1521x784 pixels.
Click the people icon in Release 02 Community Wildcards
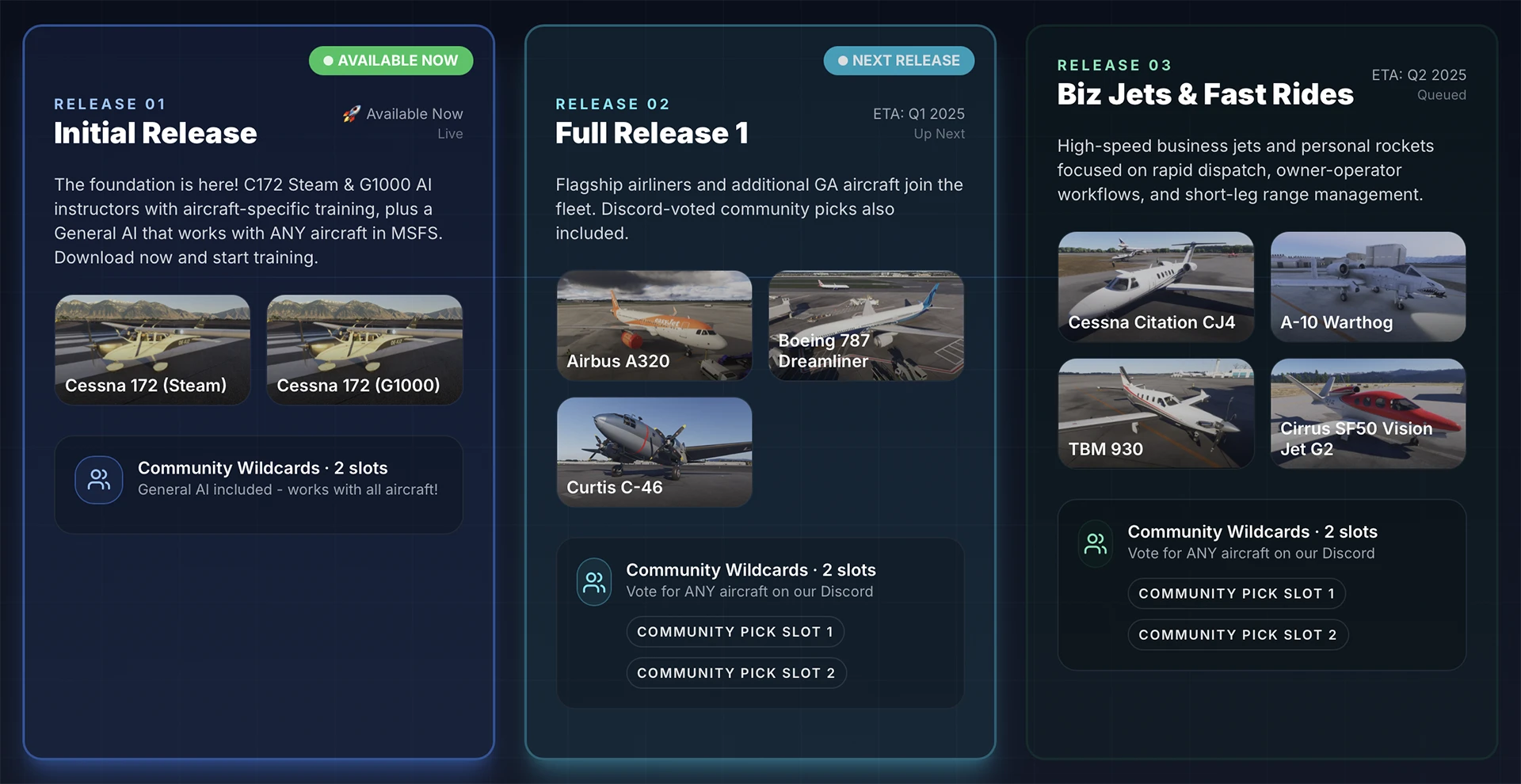[594, 582]
